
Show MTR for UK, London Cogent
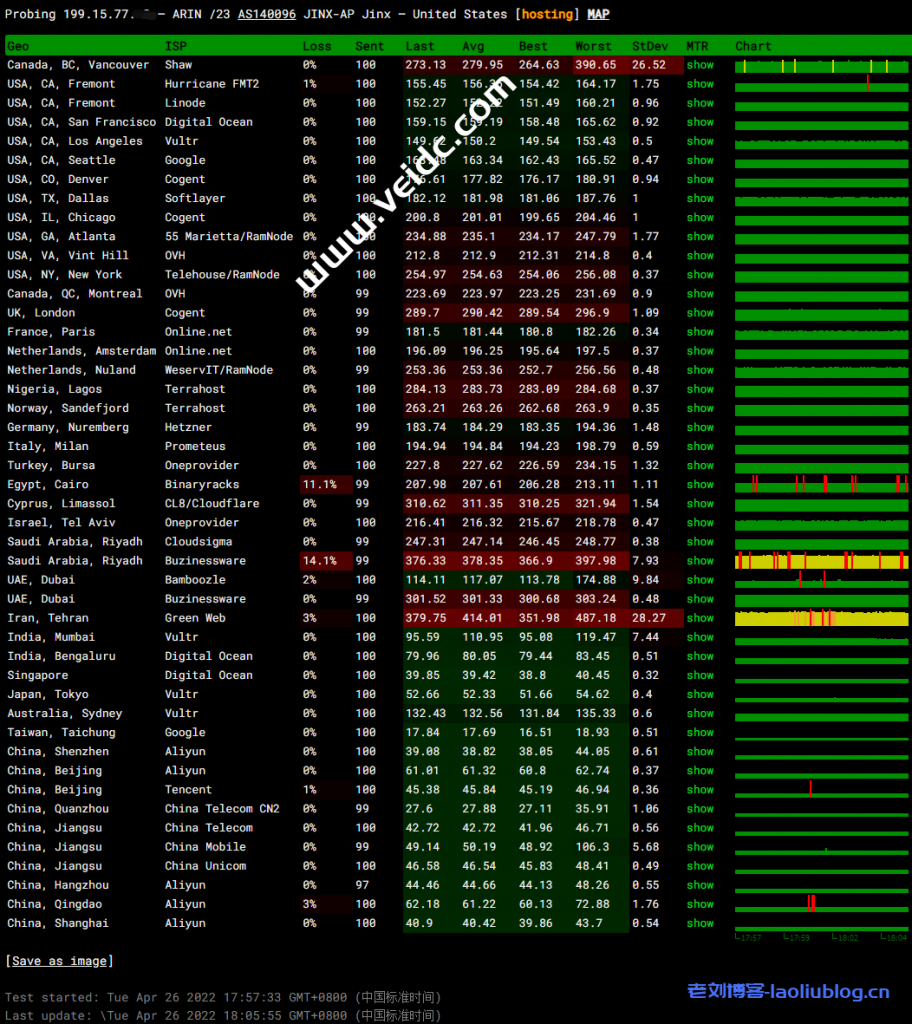[700, 313]
